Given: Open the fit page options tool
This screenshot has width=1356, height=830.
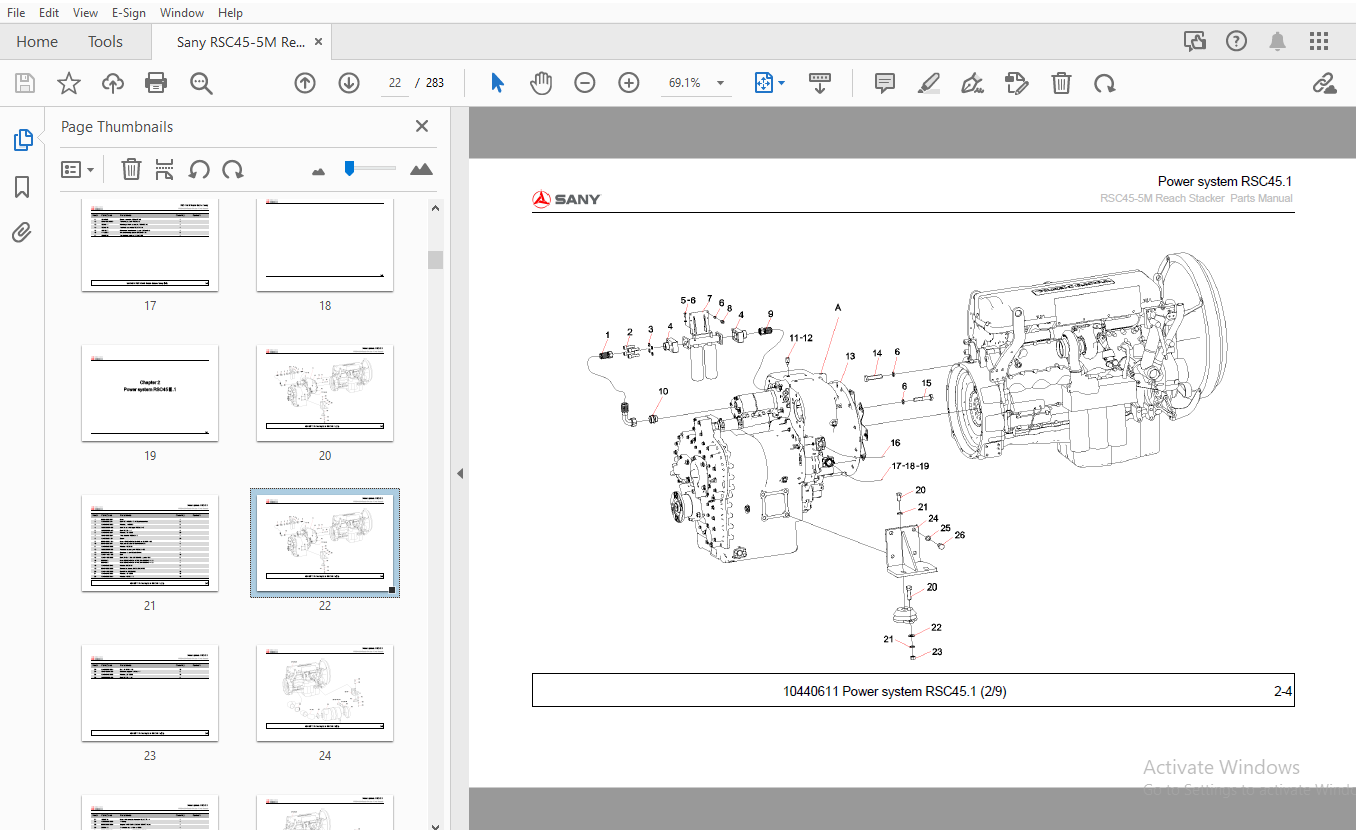Looking at the screenshot, I should tap(763, 83).
